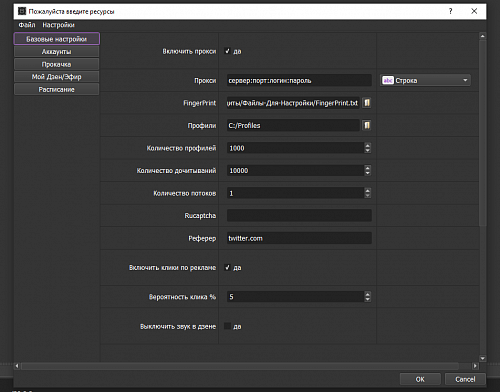Image resolution: width=500 pixels, height=392 pixels.
Task: Increase Вероятность клика % value
Action: [367, 294]
